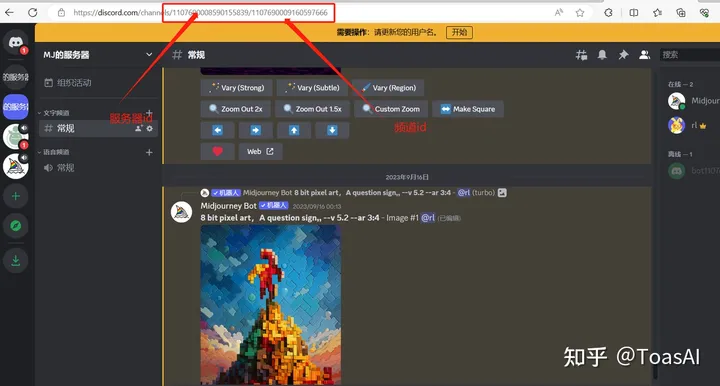Click the Download Apps icon
Viewport: 720px width, 386px height.
click(x=16, y=261)
